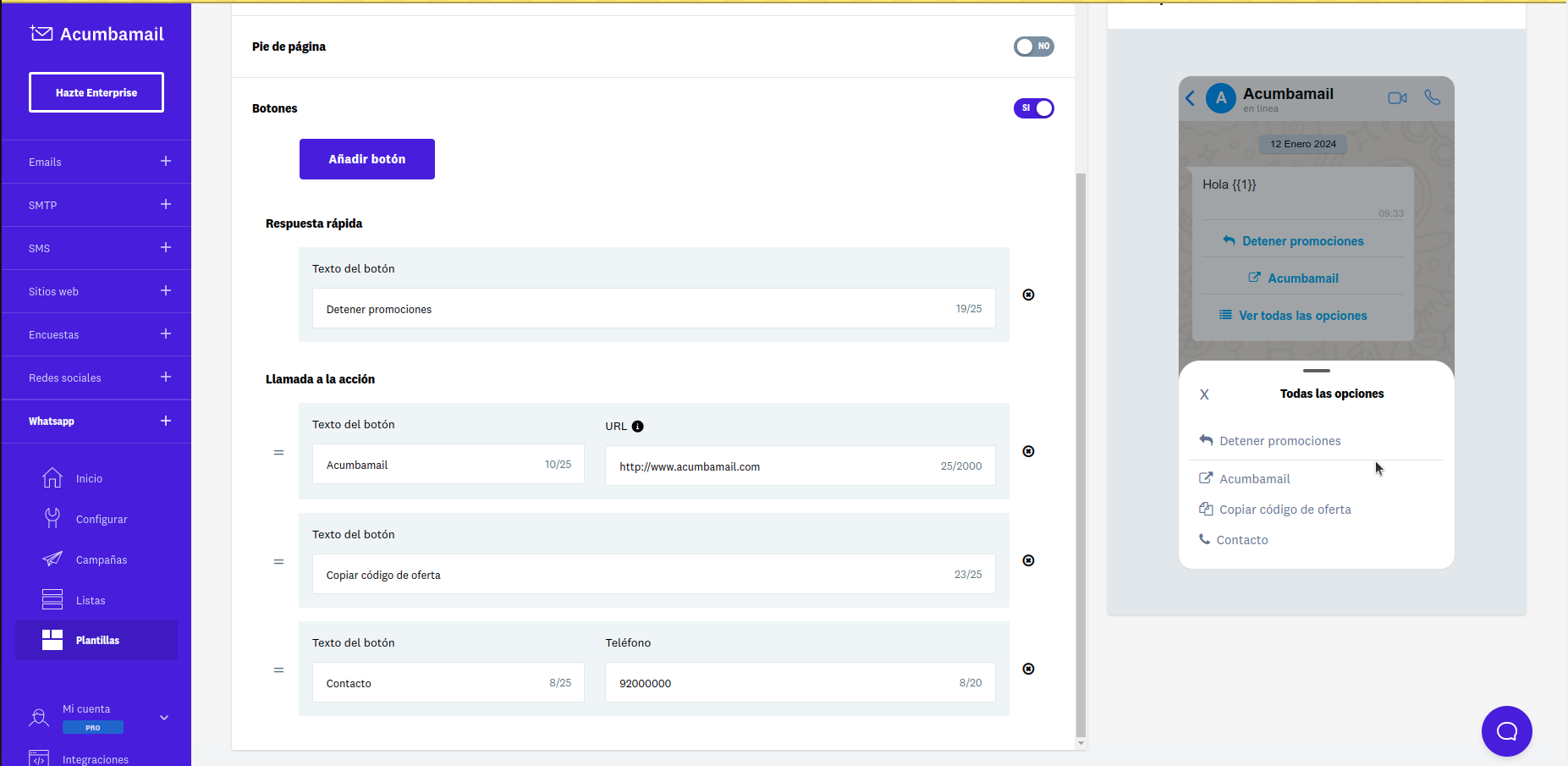1568x766 pixels.
Task: Go to Listas menu item
Action: click(91, 601)
